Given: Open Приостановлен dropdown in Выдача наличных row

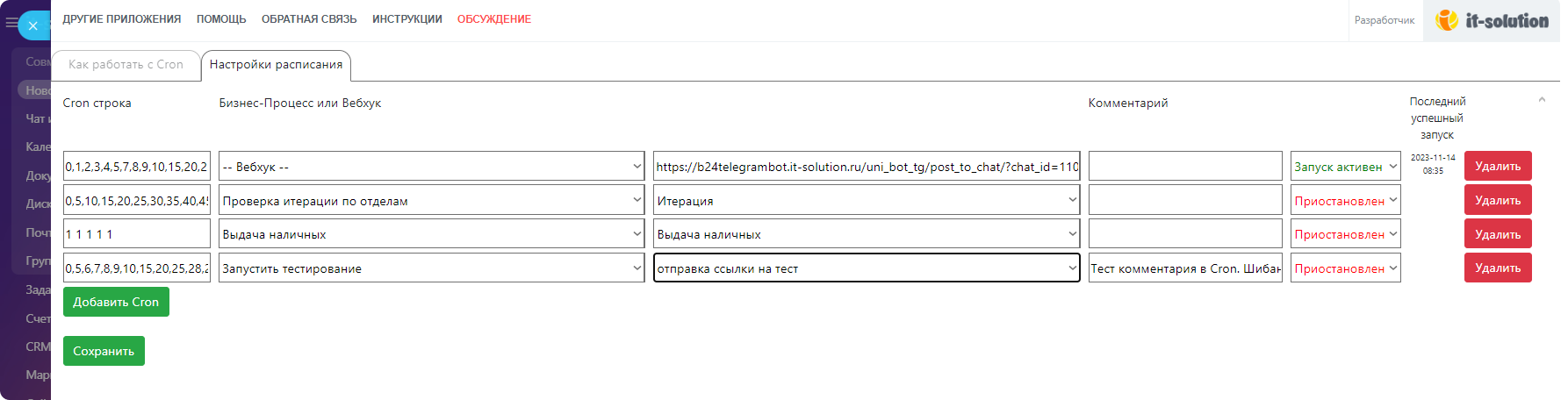Looking at the screenshot, I should tap(1344, 234).
